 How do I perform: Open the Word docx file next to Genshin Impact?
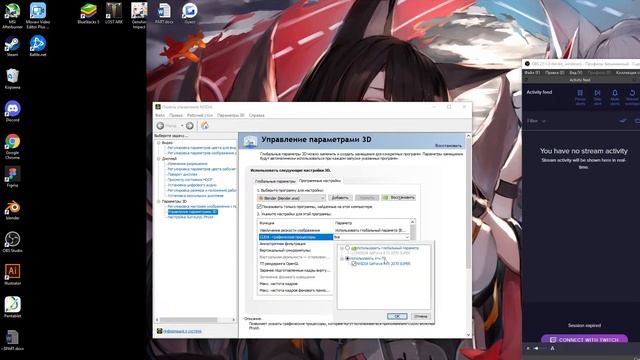[x=164, y=13]
